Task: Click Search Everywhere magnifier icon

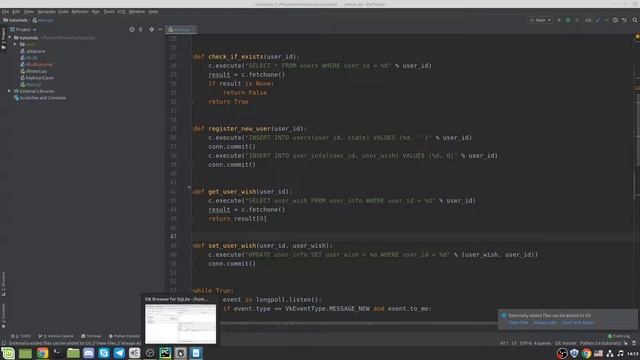Action: pos(635,20)
